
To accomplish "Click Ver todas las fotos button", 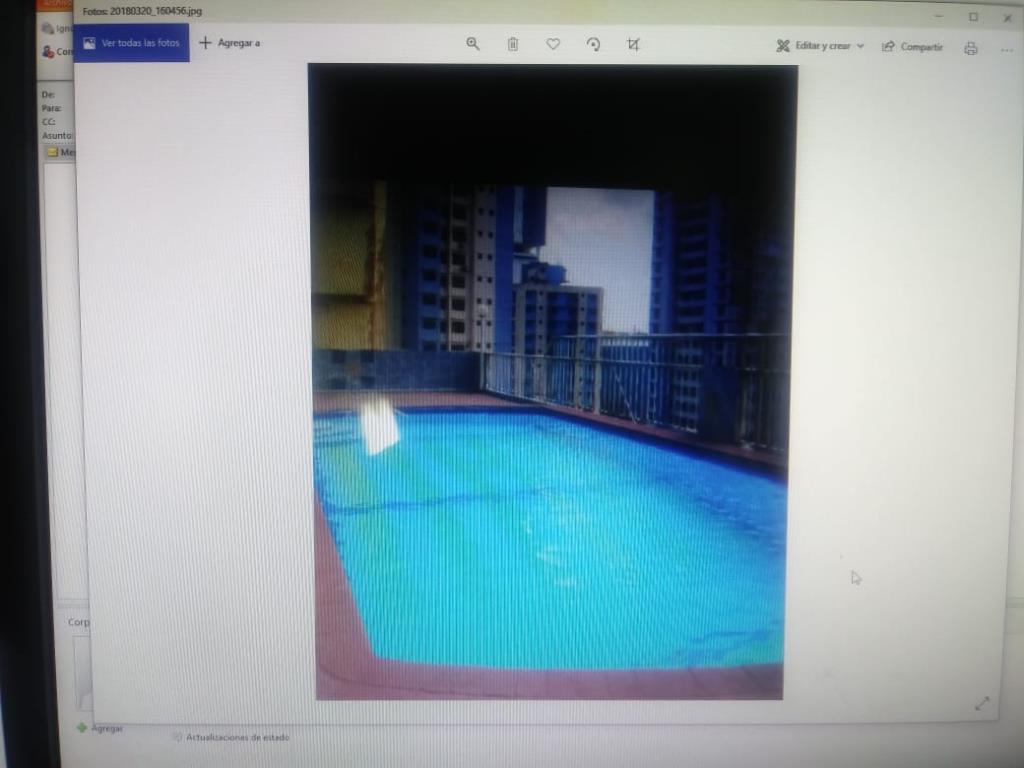I will pos(132,44).
